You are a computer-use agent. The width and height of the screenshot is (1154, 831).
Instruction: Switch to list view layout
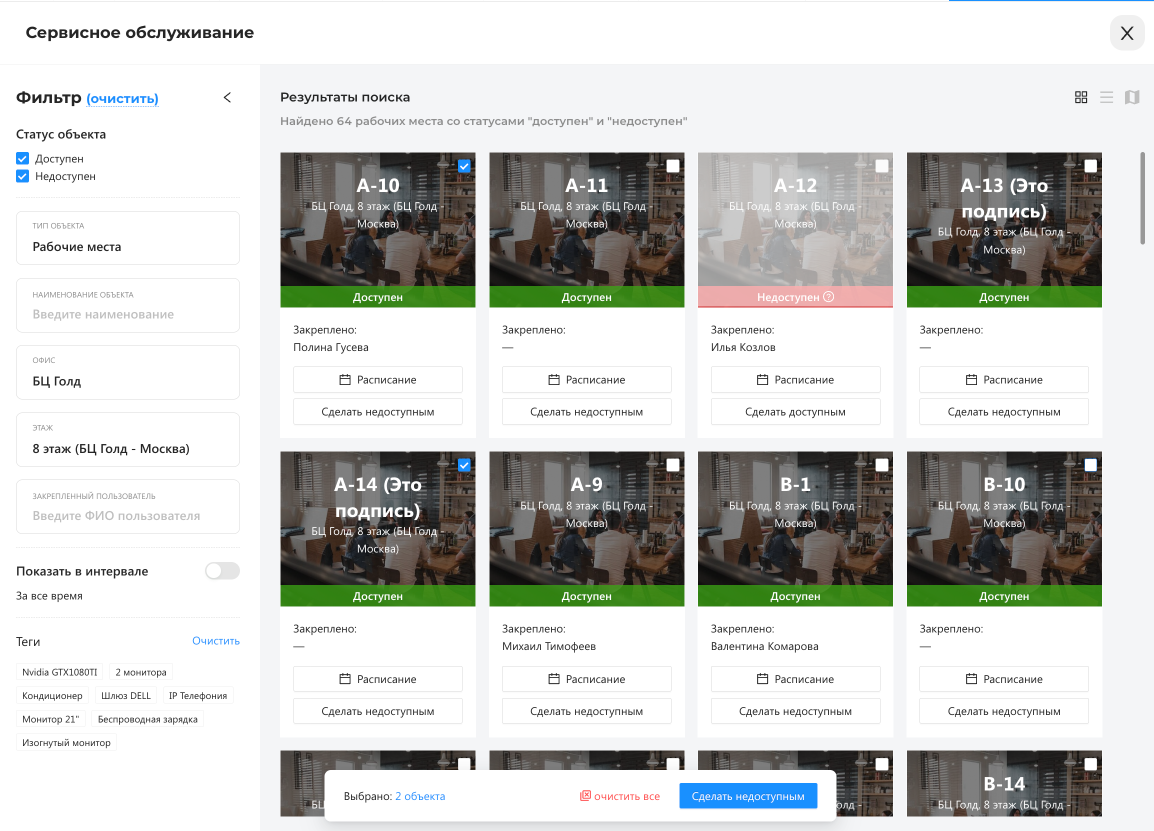click(x=1106, y=97)
